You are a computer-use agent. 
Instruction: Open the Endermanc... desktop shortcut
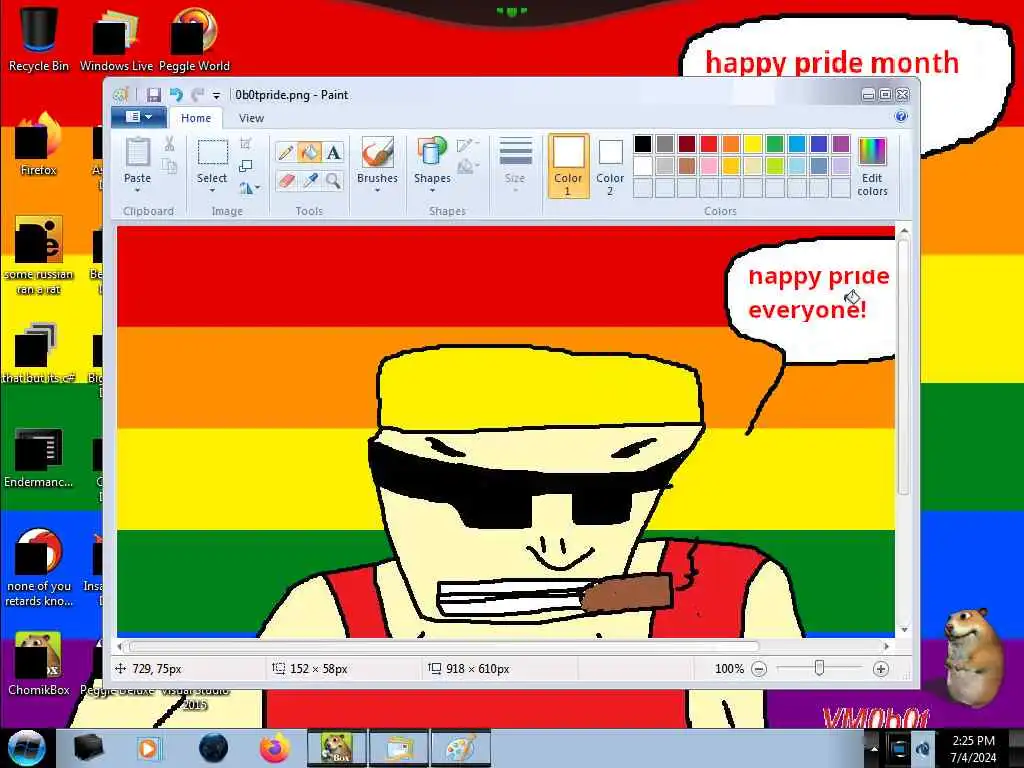point(39,457)
